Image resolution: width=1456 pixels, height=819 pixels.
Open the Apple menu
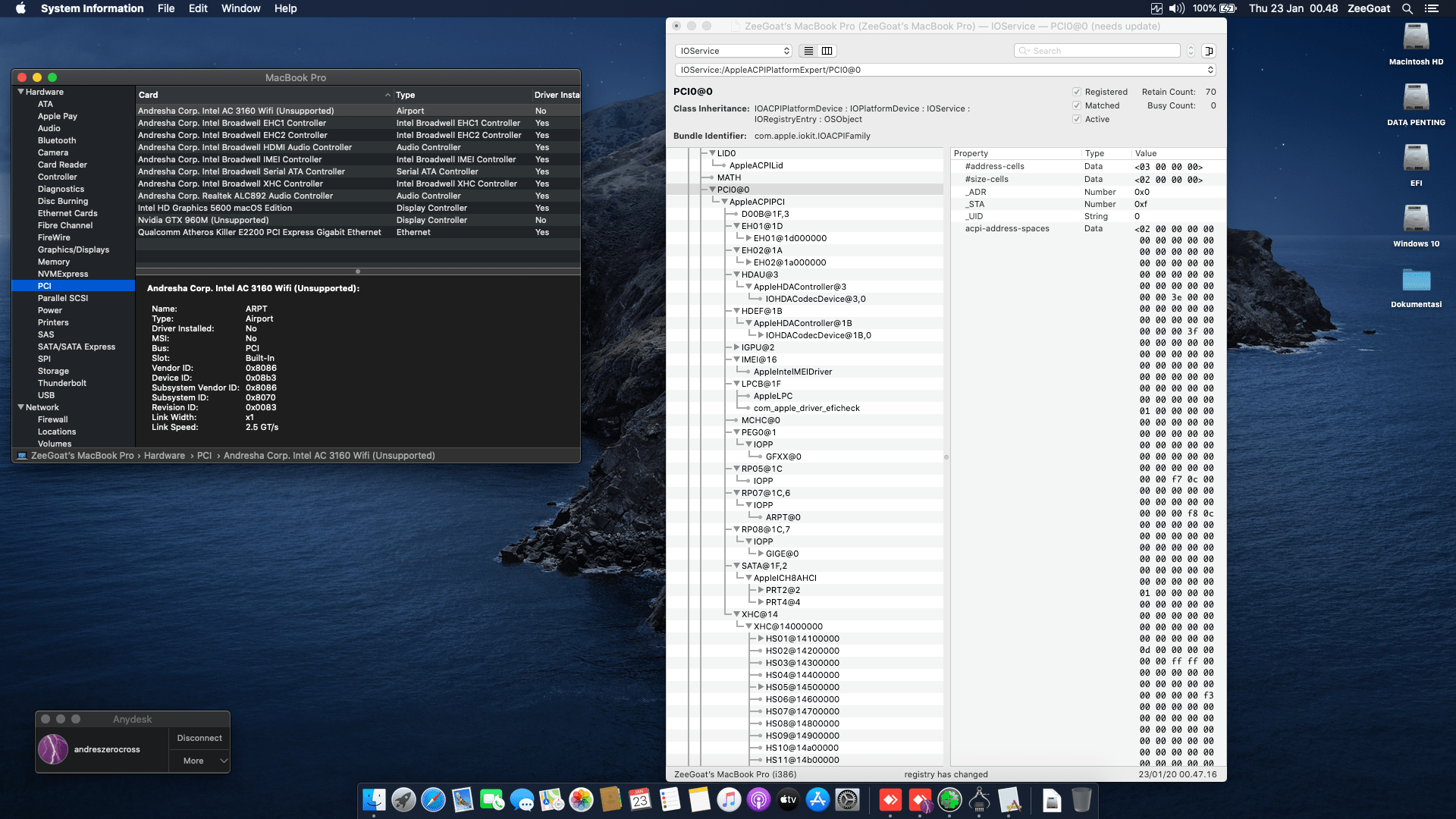[x=20, y=8]
